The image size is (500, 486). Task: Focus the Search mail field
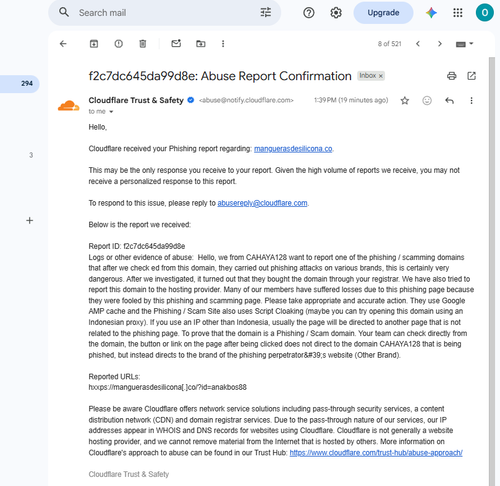pyautogui.click(x=165, y=13)
